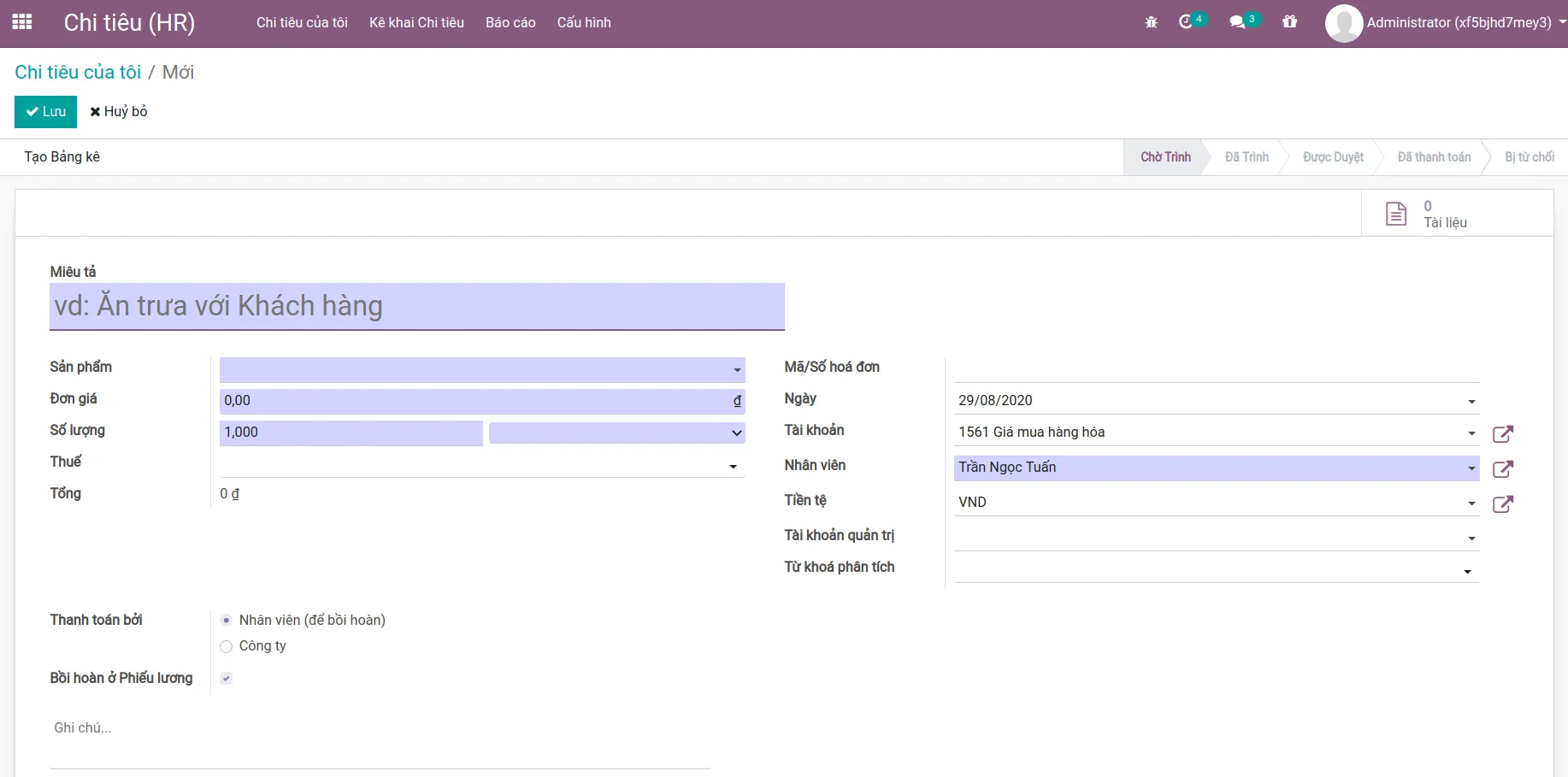Click Huỷ bỏ discard button
The image size is (1568, 777).
point(119,112)
